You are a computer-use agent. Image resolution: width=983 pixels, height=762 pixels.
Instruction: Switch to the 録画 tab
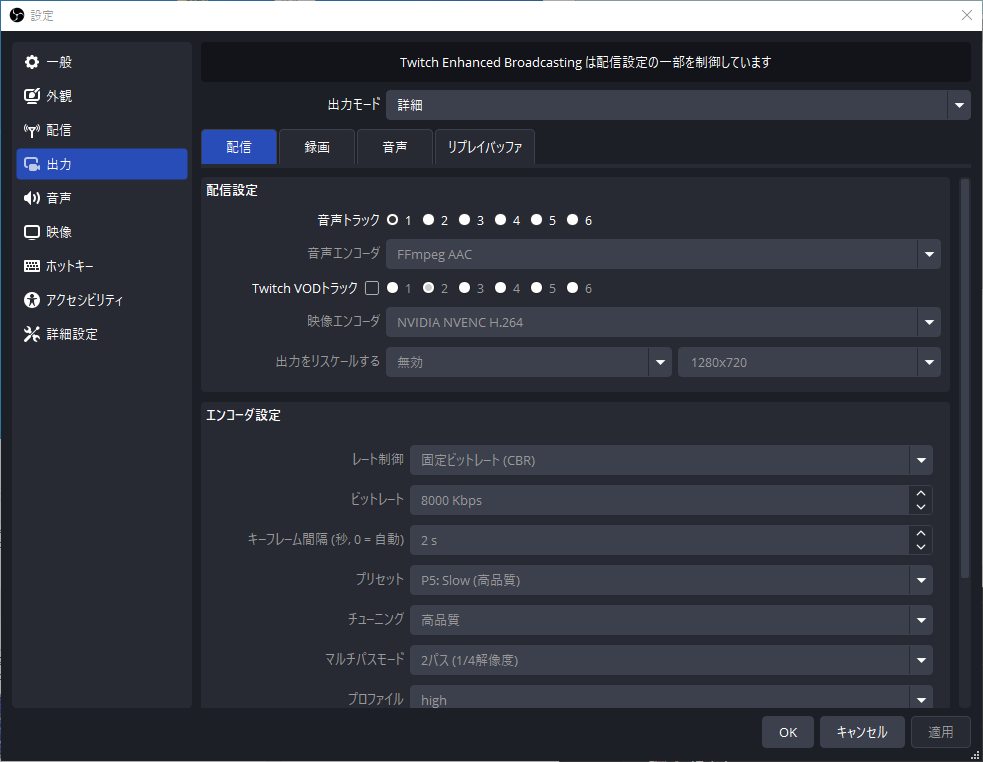(x=317, y=147)
